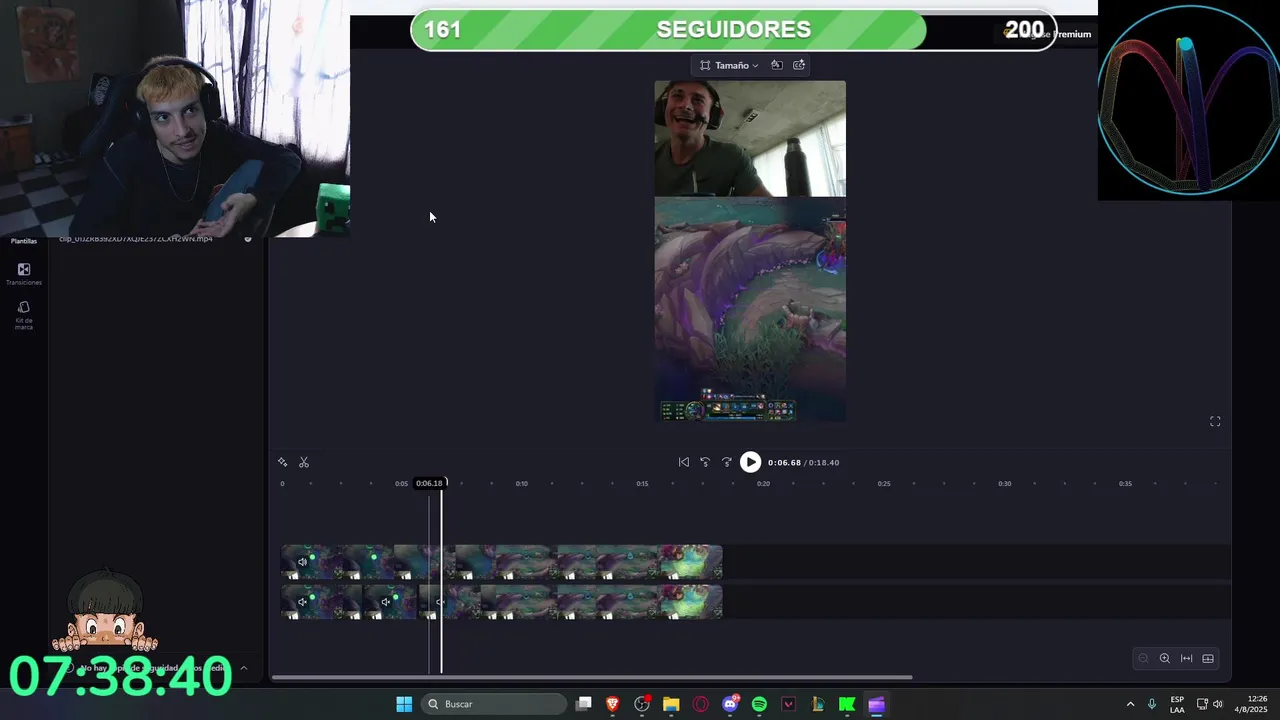1280x720 pixels.
Task: Switch ESP LAA keyboard language
Action: pos(1177,704)
